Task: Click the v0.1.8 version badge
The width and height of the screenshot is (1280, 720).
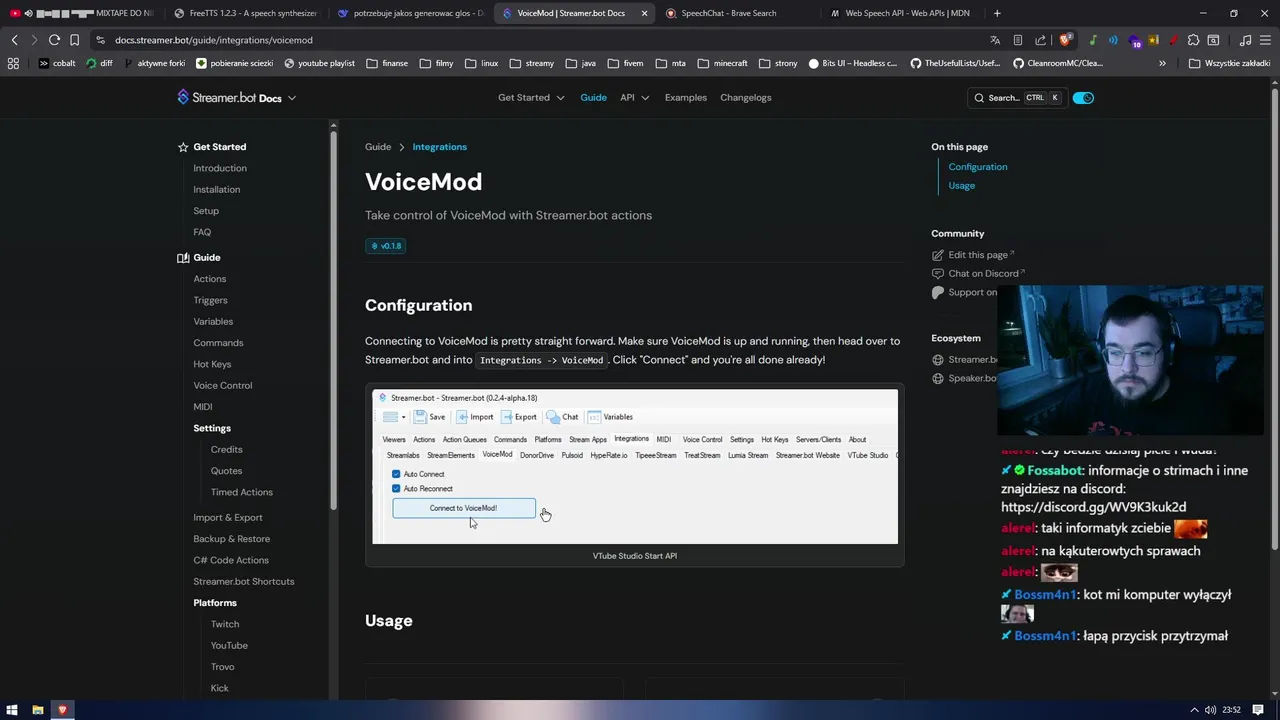Action: pyautogui.click(x=386, y=246)
